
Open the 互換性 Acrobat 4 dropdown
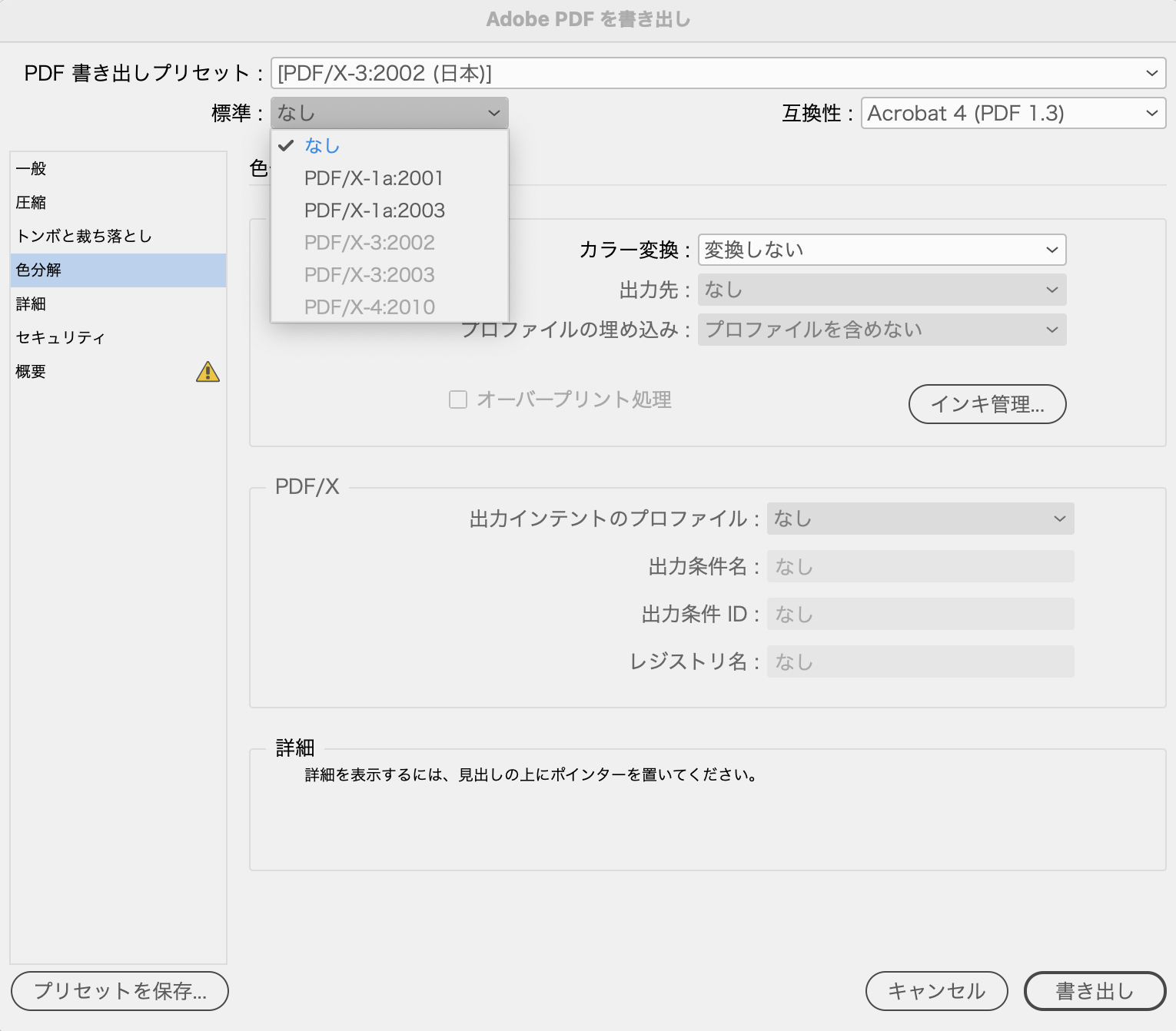coord(1013,113)
